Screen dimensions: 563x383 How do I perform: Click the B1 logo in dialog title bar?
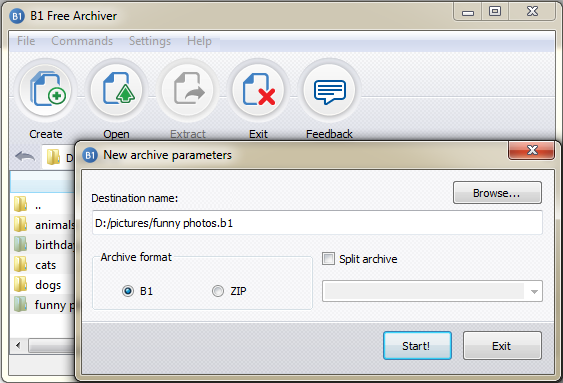point(90,155)
